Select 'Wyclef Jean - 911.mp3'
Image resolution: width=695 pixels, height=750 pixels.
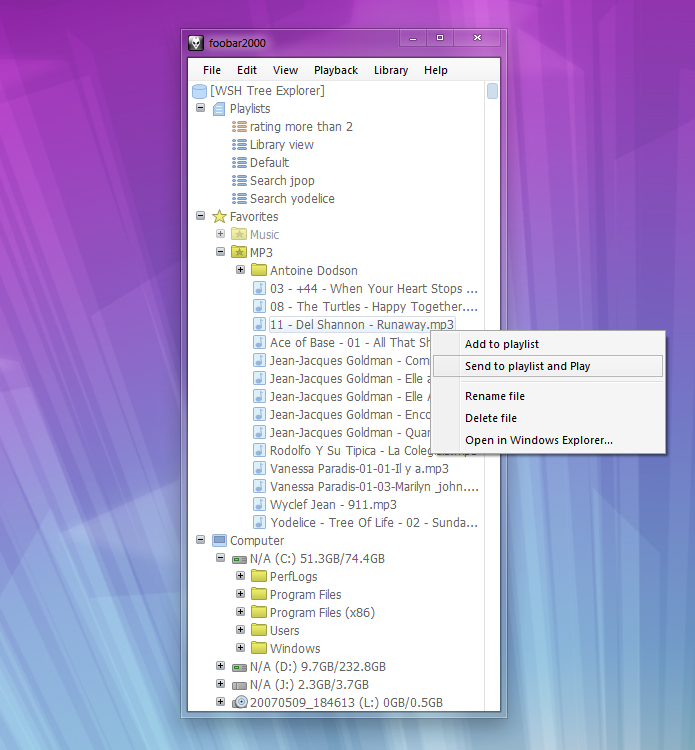tap(333, 505)
